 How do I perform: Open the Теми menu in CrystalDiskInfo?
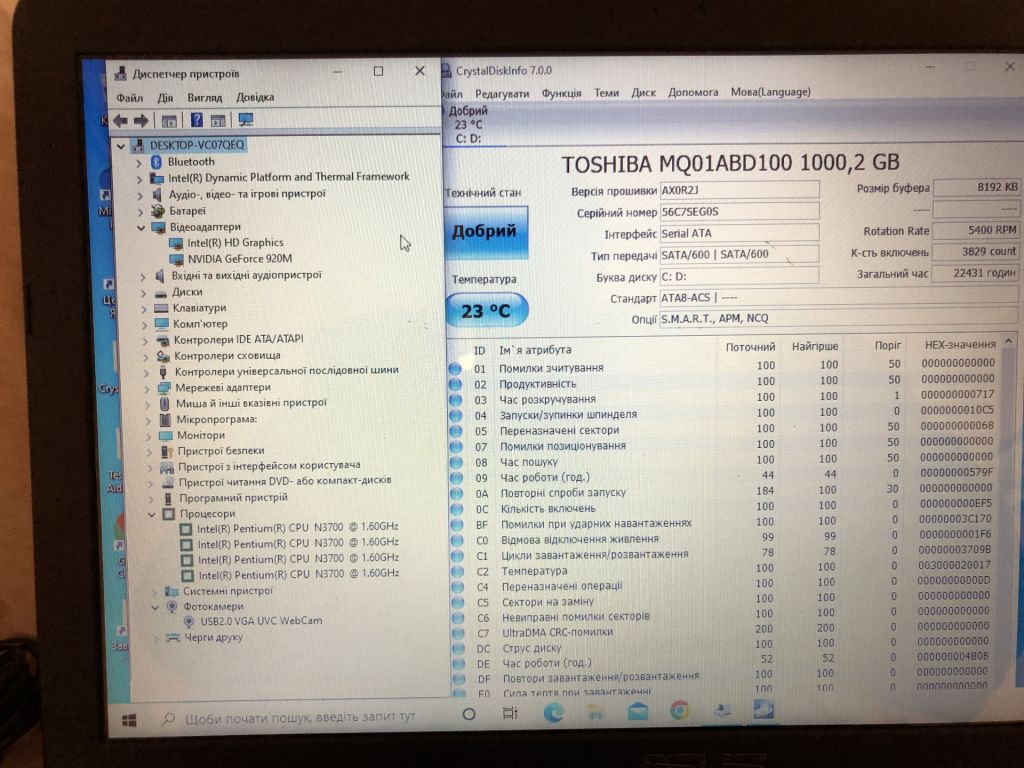pyautogui.click(x=606, y=93)
